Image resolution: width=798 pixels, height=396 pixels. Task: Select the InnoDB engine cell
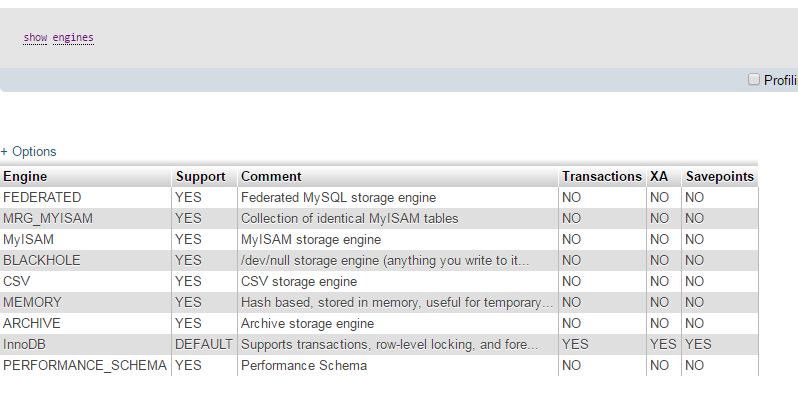[x=86, y=345]
